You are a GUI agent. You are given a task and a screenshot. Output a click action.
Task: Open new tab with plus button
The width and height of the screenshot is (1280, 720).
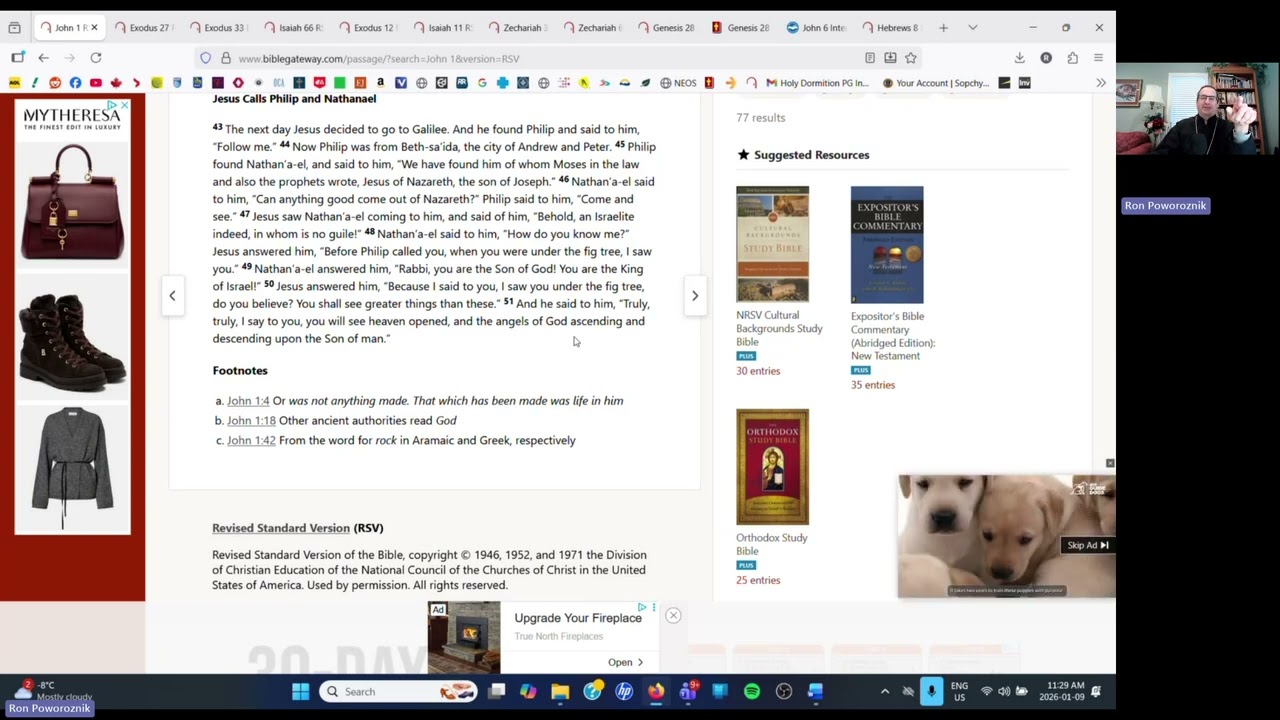(x=943, y=28)
